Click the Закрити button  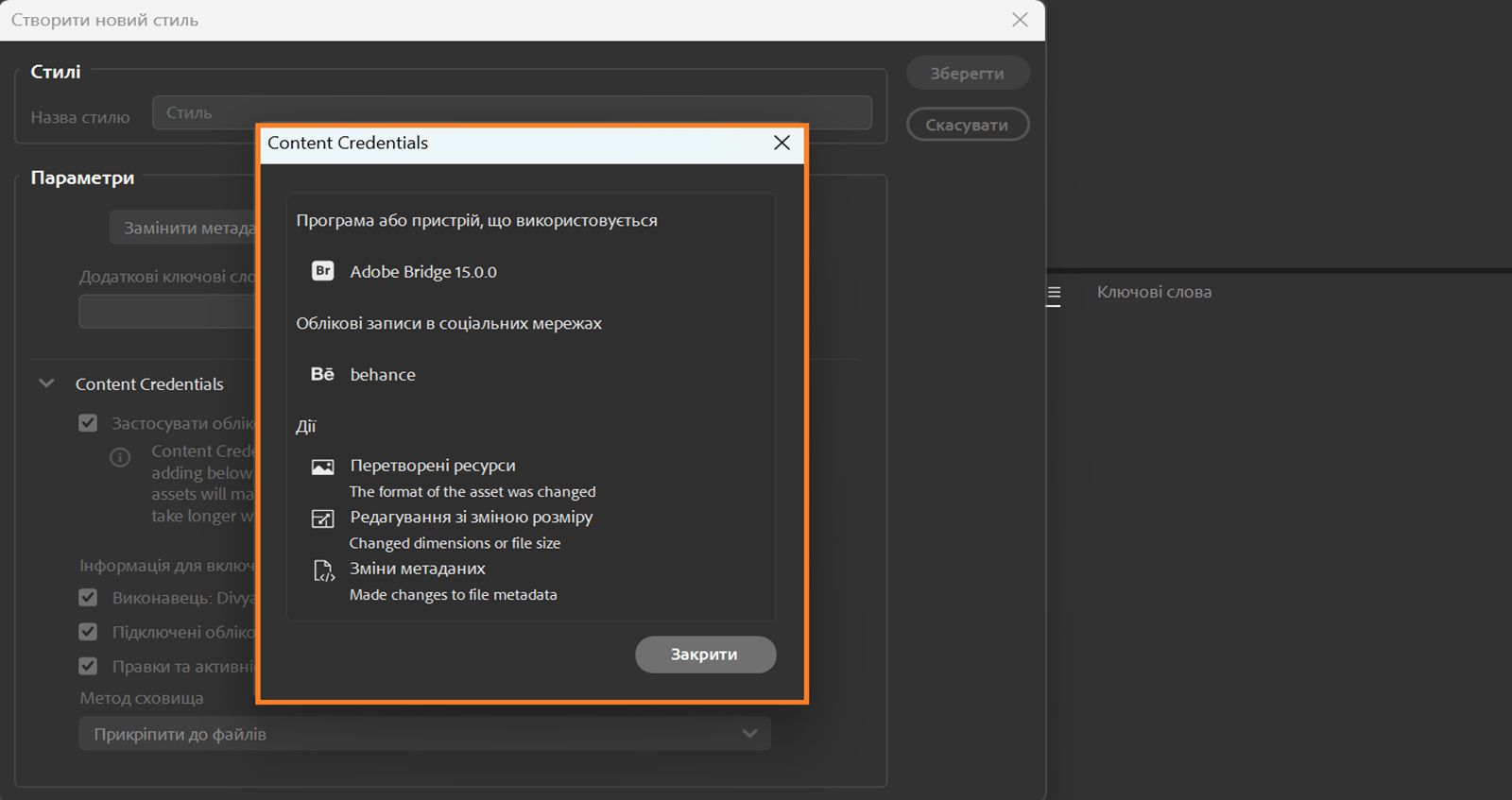point(705,655)
